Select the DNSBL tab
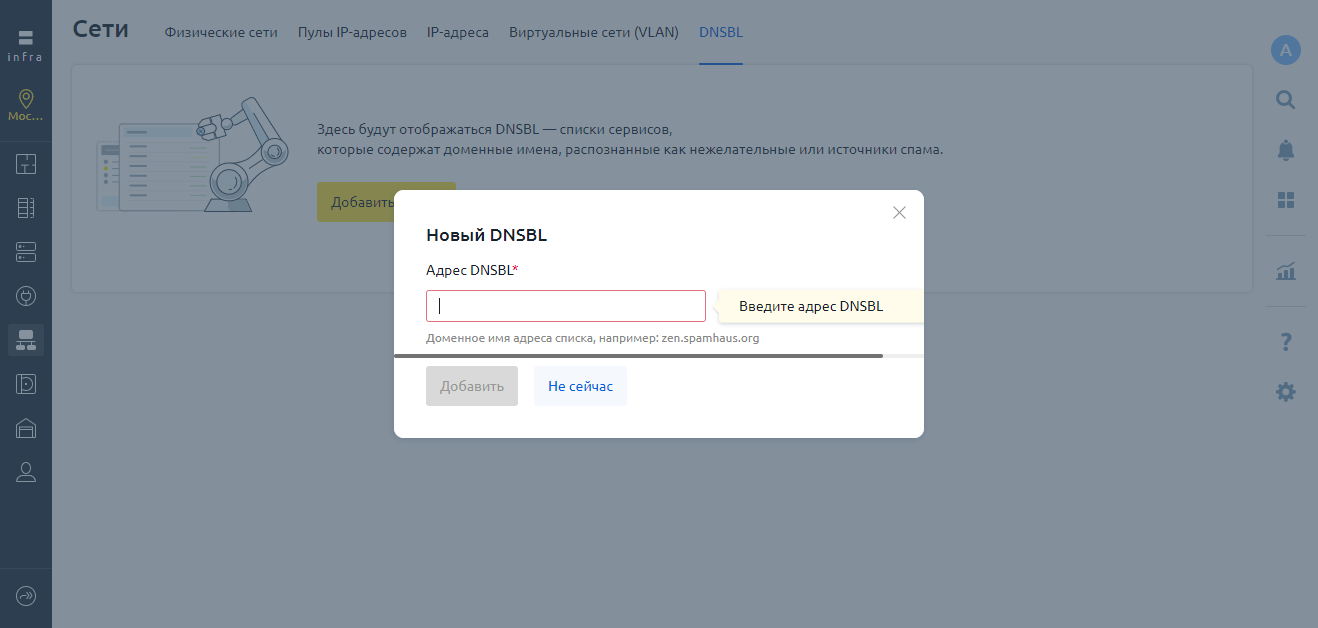1318x628 pixels. pos(721,32)
